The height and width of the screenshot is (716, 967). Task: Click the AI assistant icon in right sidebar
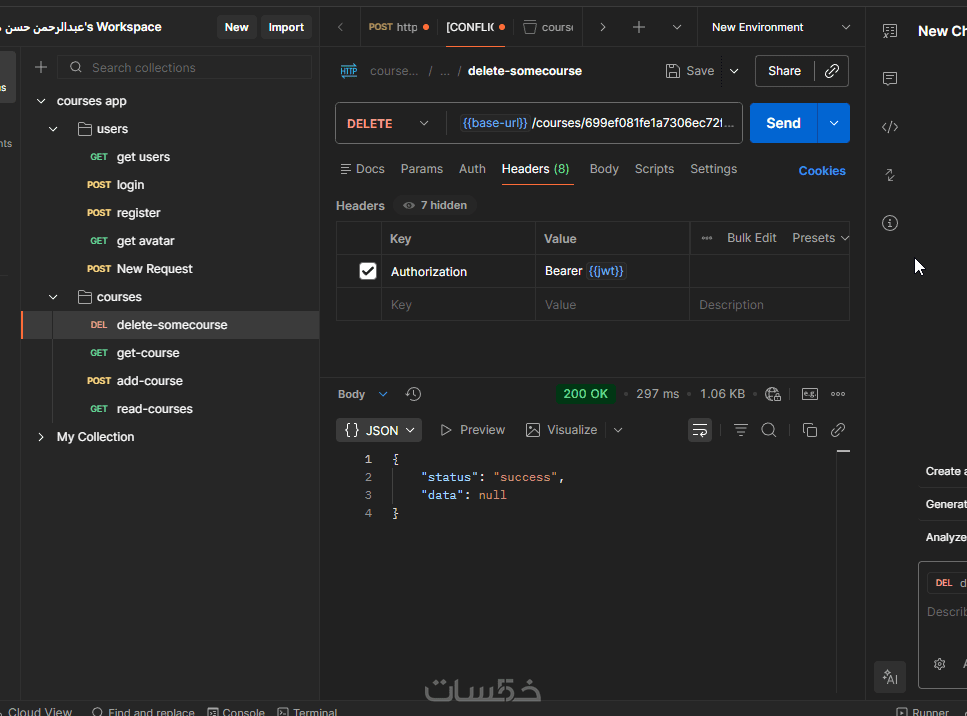(x=889, y=677)
